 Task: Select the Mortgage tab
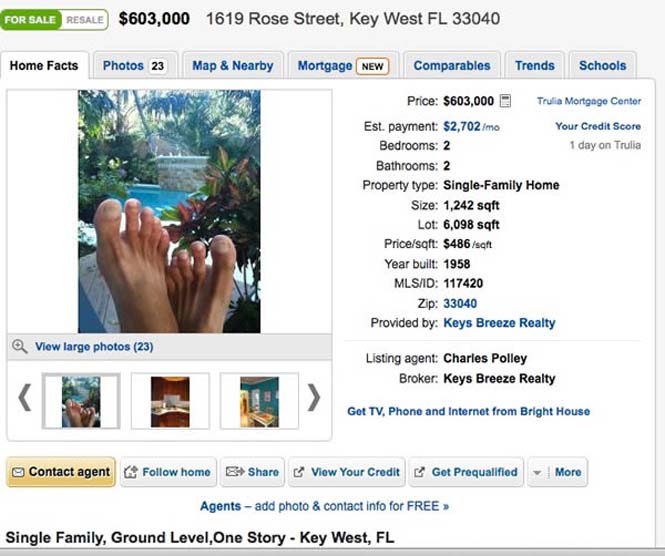point(342,66)
